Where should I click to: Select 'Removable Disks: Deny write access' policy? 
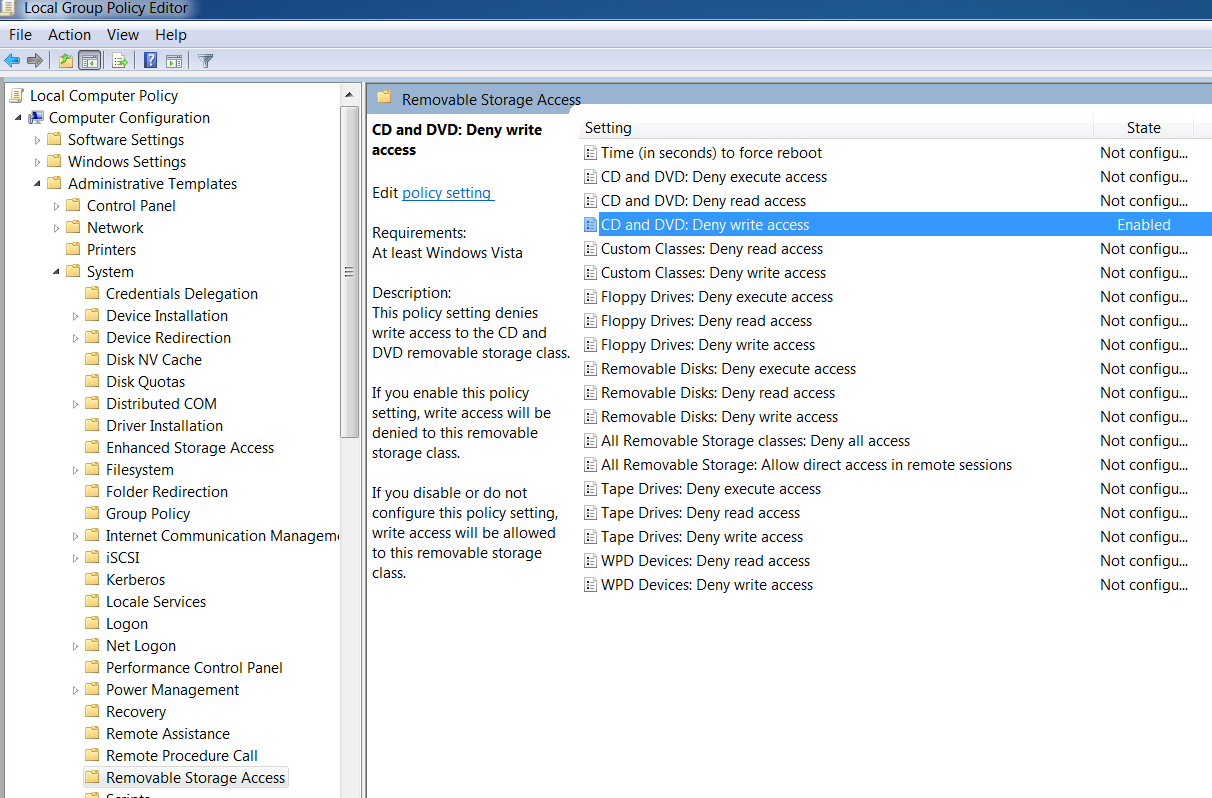[x=719, y=417]
